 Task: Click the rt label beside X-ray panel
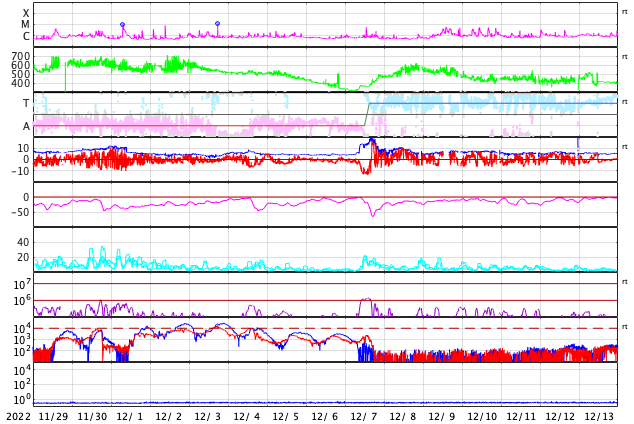(625, 12)
